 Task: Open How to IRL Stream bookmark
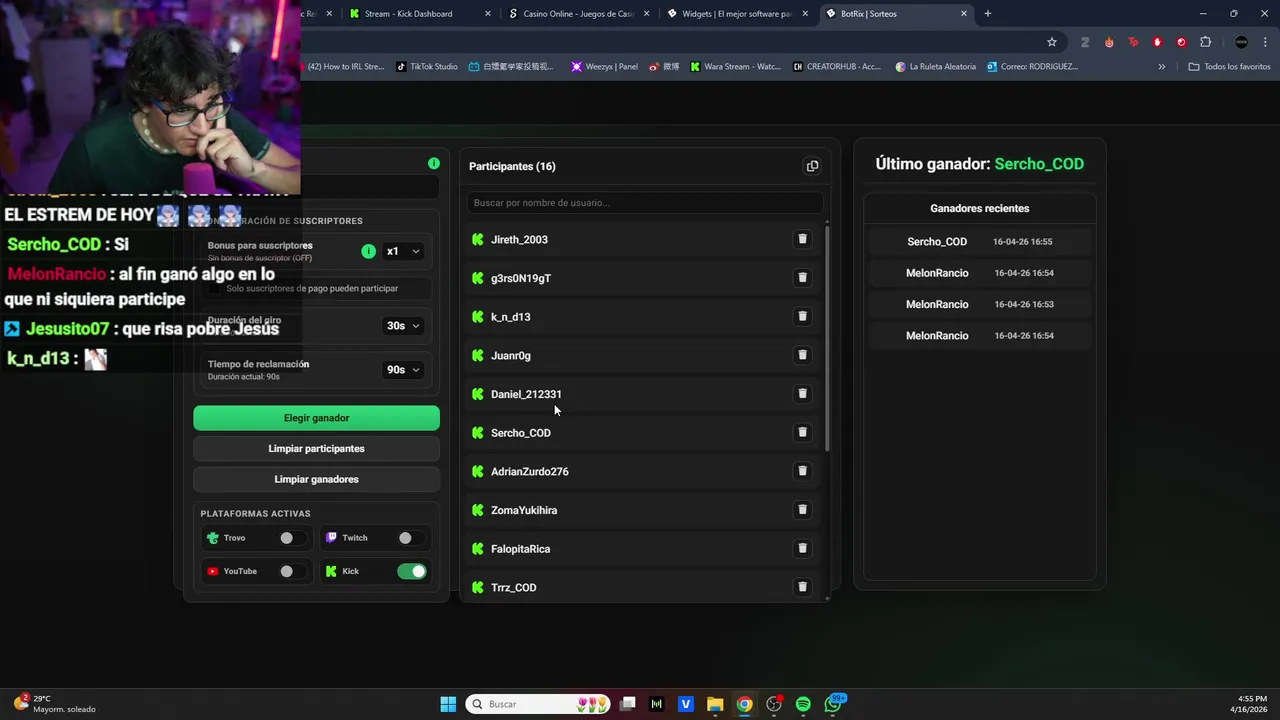tap(344, 67)
